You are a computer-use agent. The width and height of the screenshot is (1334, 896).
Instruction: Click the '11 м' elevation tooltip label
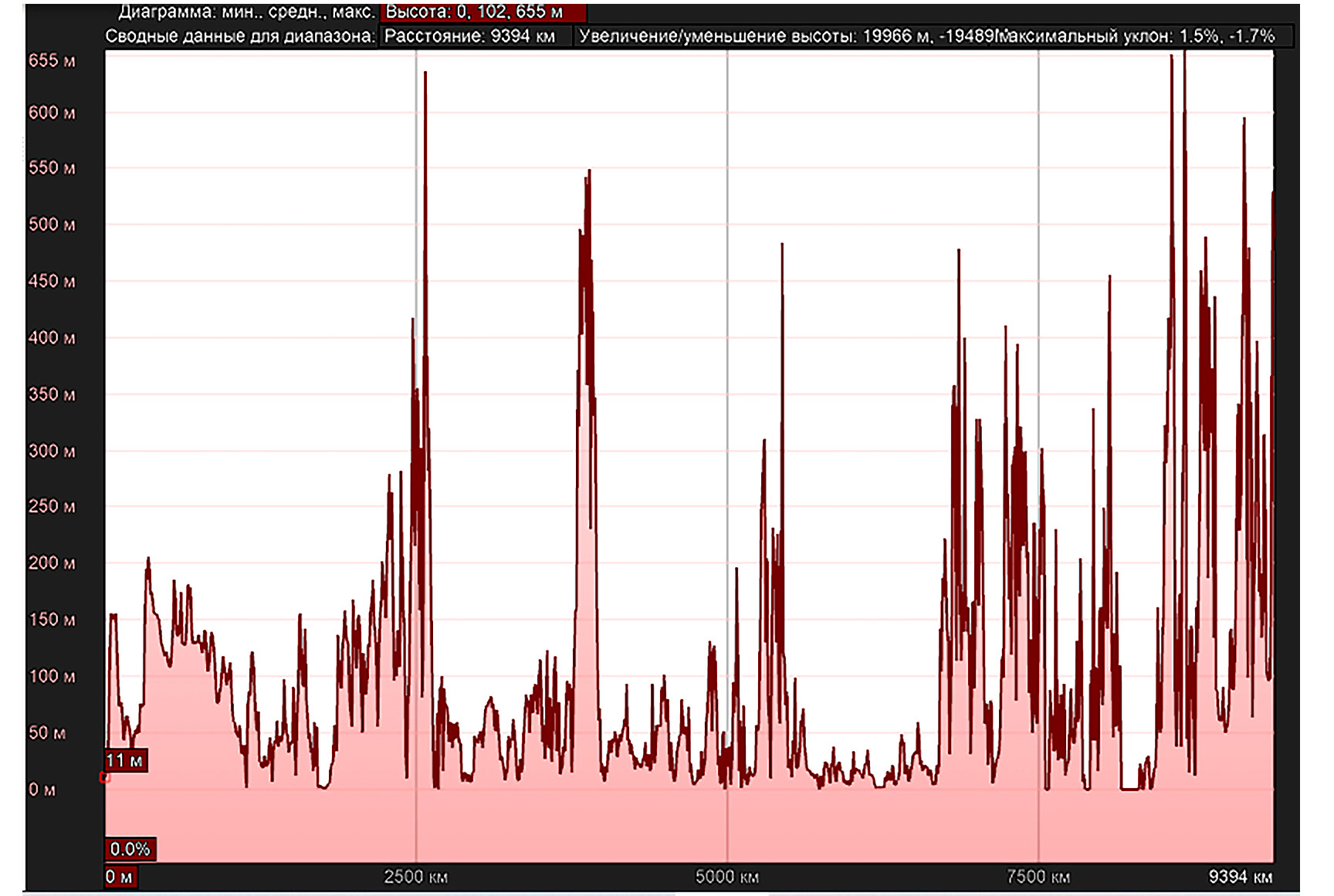[125, 761]
